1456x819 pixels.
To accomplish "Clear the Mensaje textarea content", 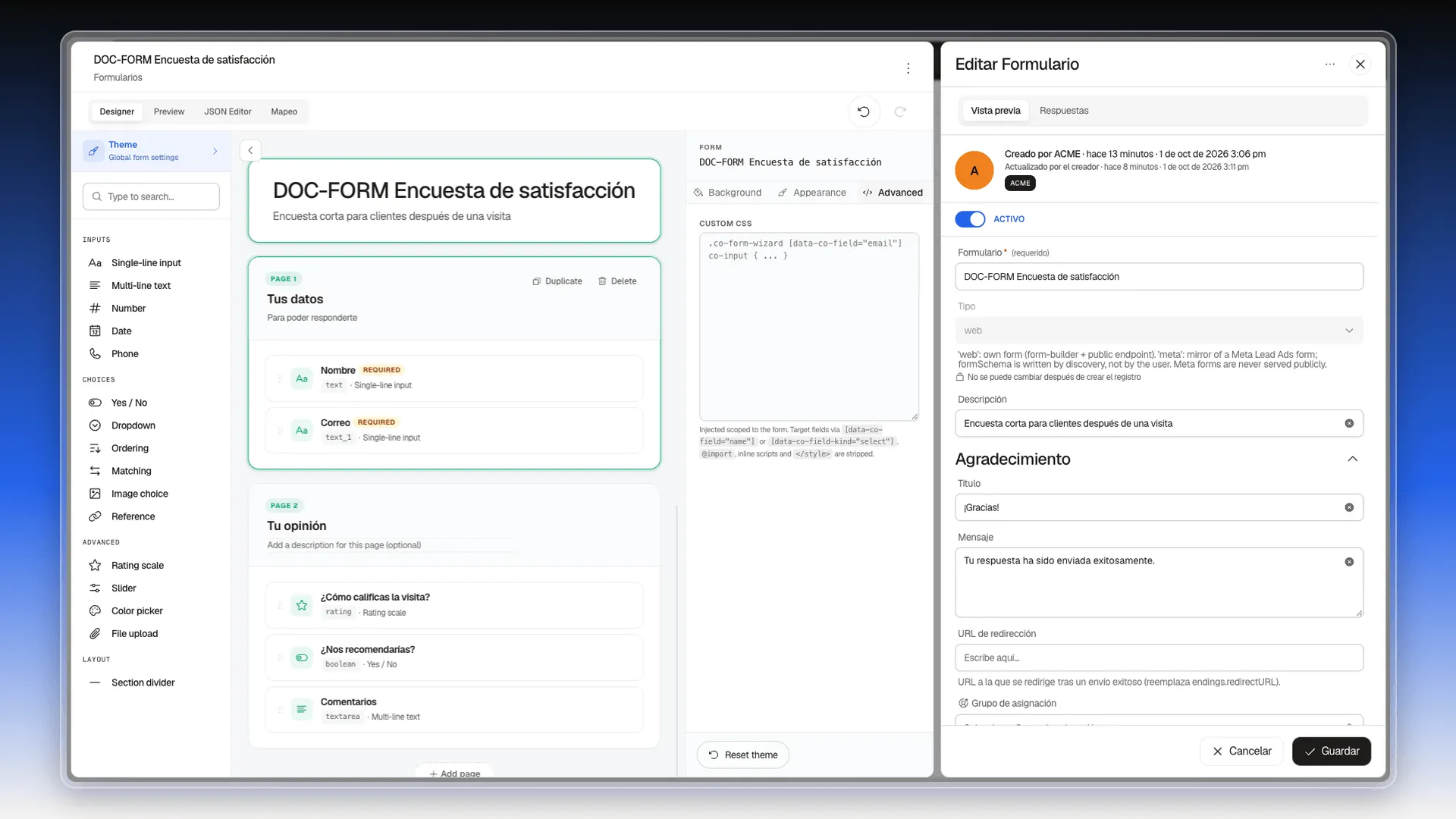I will (x=1349, y=562).
